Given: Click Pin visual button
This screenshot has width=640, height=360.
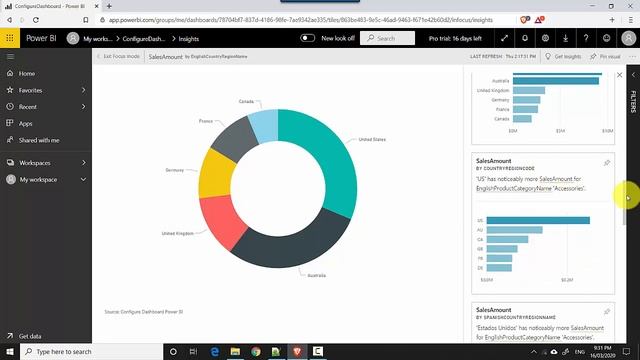Looking at the screenshot, I should click(x=605, y=56).
